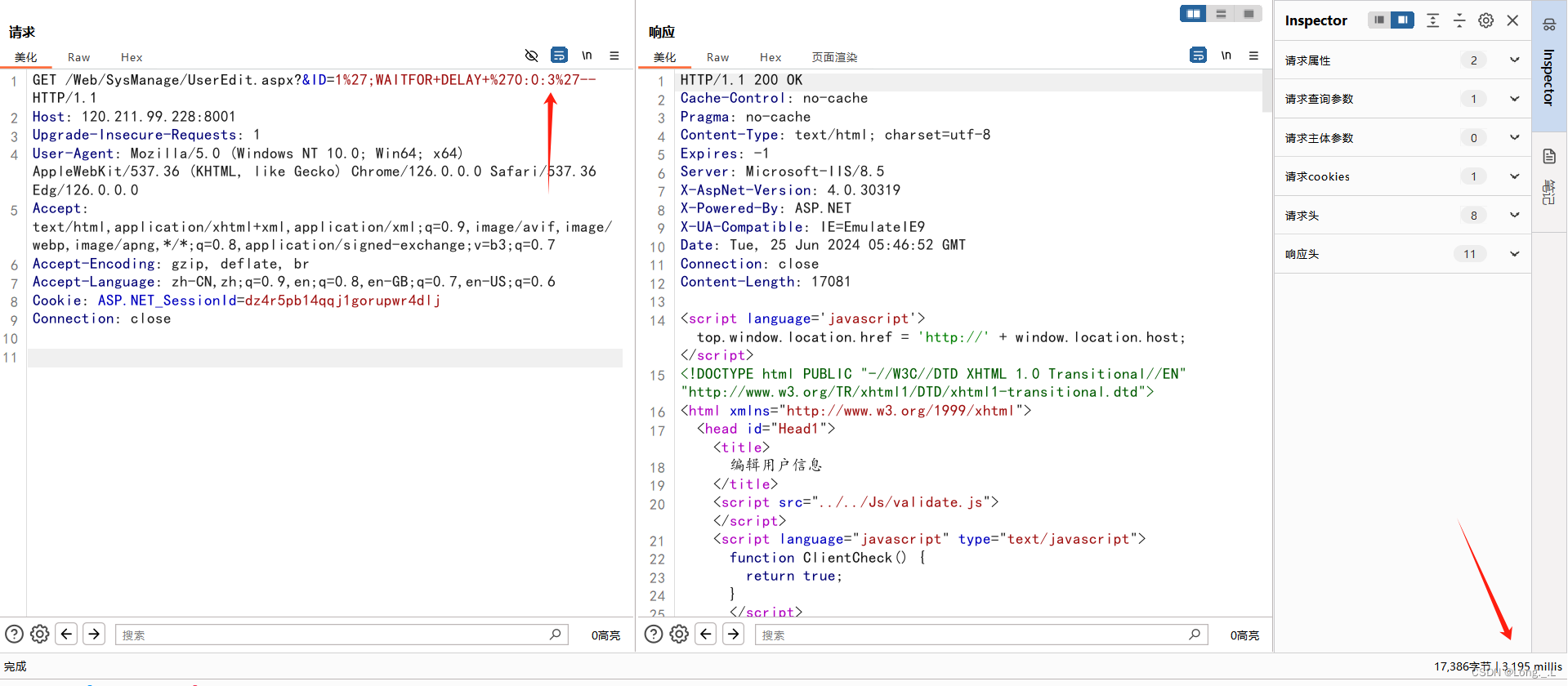This screenshot has width=1568, height=686.
Task: Dock Inspector panel to the right
Action: [x=1402, y=20]
